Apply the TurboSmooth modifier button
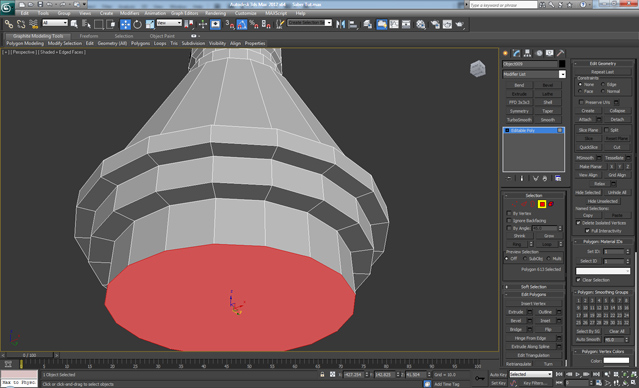This screenshot has width=639, height=388. click(519, 120)
